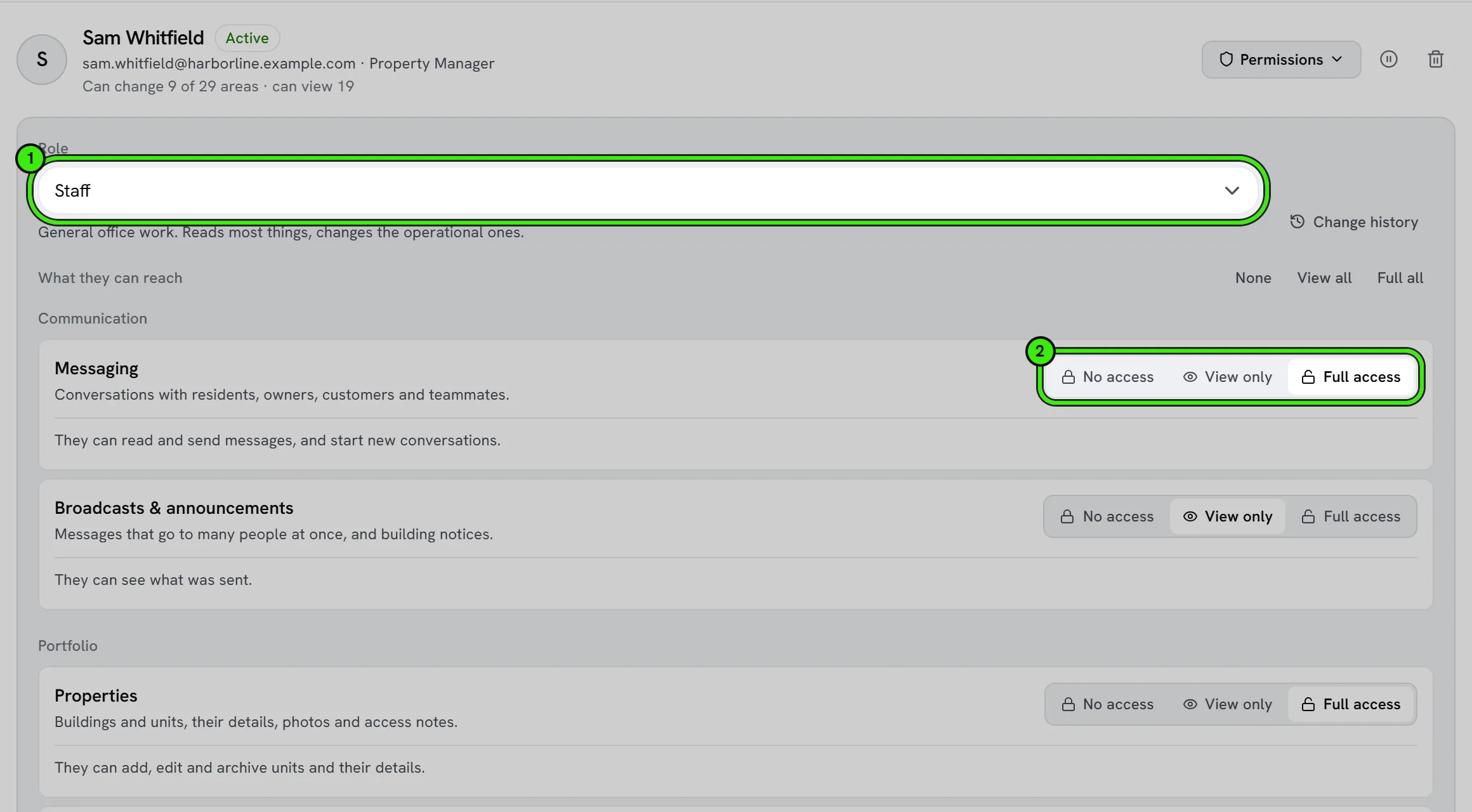Choose Full access for Properties
The width and height of the screenshot is (1472, 812).
pyautogui.click(x=1351, y=704)
